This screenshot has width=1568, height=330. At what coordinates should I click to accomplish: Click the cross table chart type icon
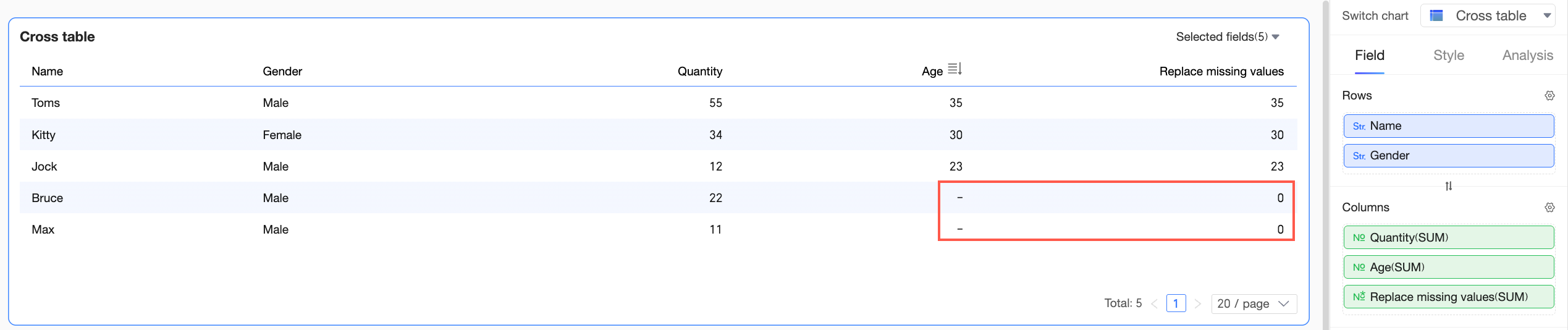click(x=1436, y=15)
